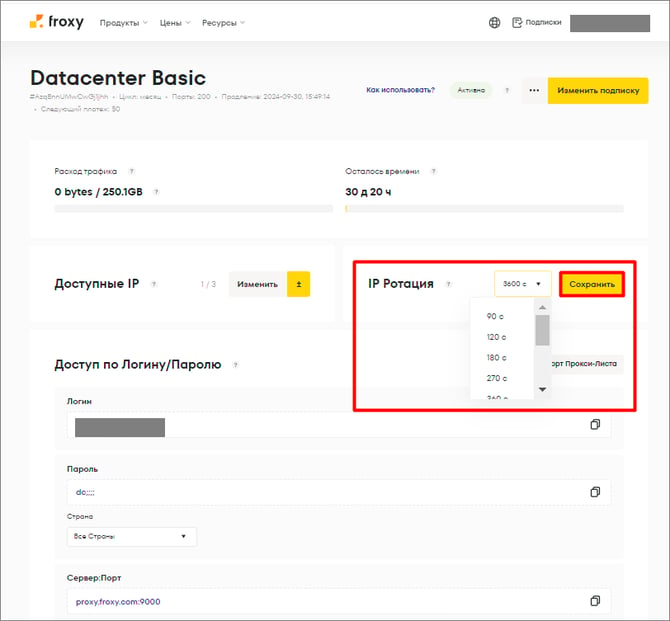Image resolution: width=670 pixels, height=621 pixels.
Task: Click help icon beside IP Ротация
Action: pyautogui.click(x=448, y=284)
